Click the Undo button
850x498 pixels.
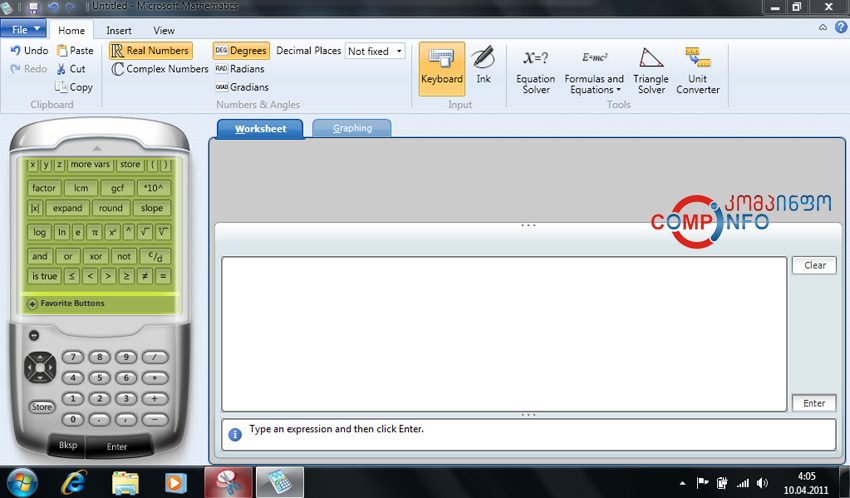coord(30,50)
